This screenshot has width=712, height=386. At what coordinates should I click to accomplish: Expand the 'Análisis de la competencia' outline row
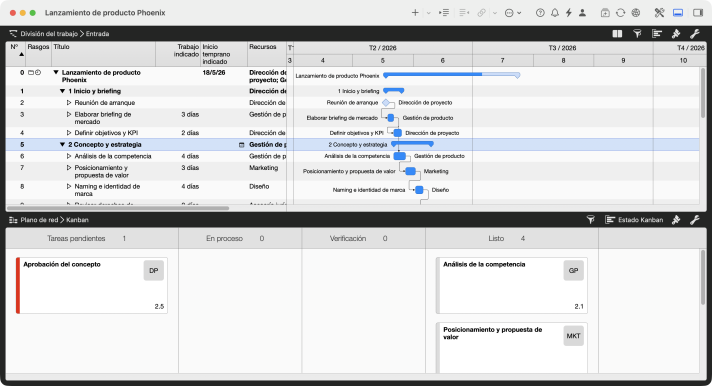[x=69, y=156]
